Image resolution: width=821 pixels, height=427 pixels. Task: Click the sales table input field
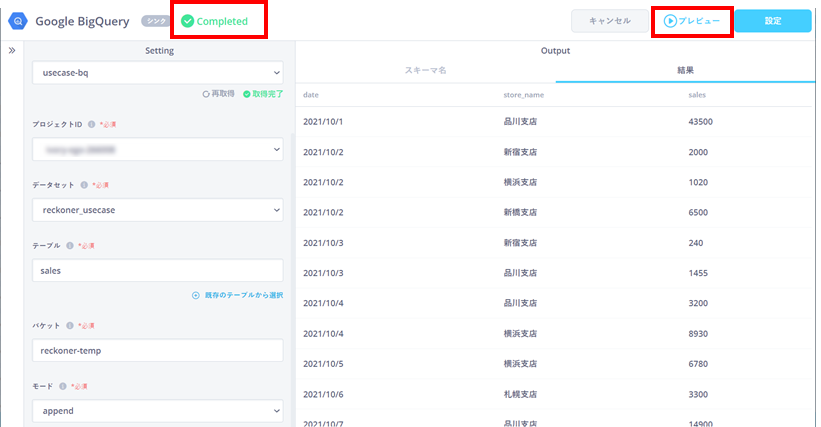tap(158, 271)
